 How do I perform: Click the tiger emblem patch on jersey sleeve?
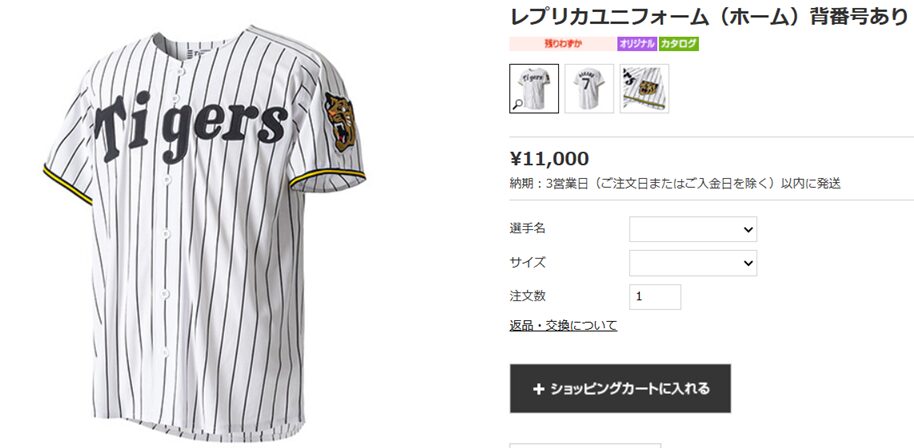[339, 122]
